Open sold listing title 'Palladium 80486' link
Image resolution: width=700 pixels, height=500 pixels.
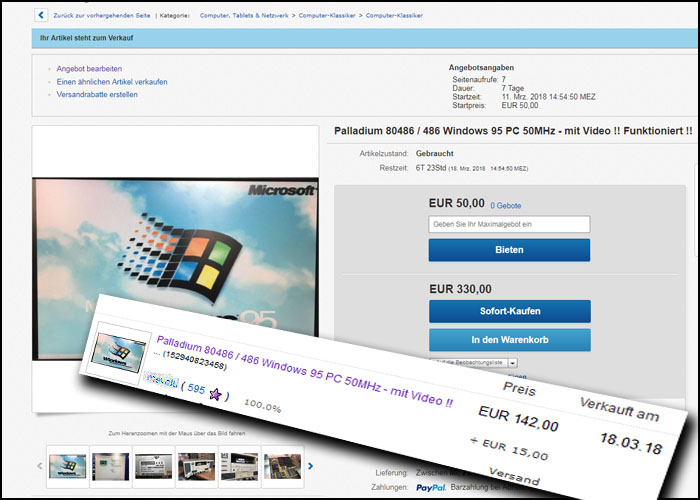(304, 371)
